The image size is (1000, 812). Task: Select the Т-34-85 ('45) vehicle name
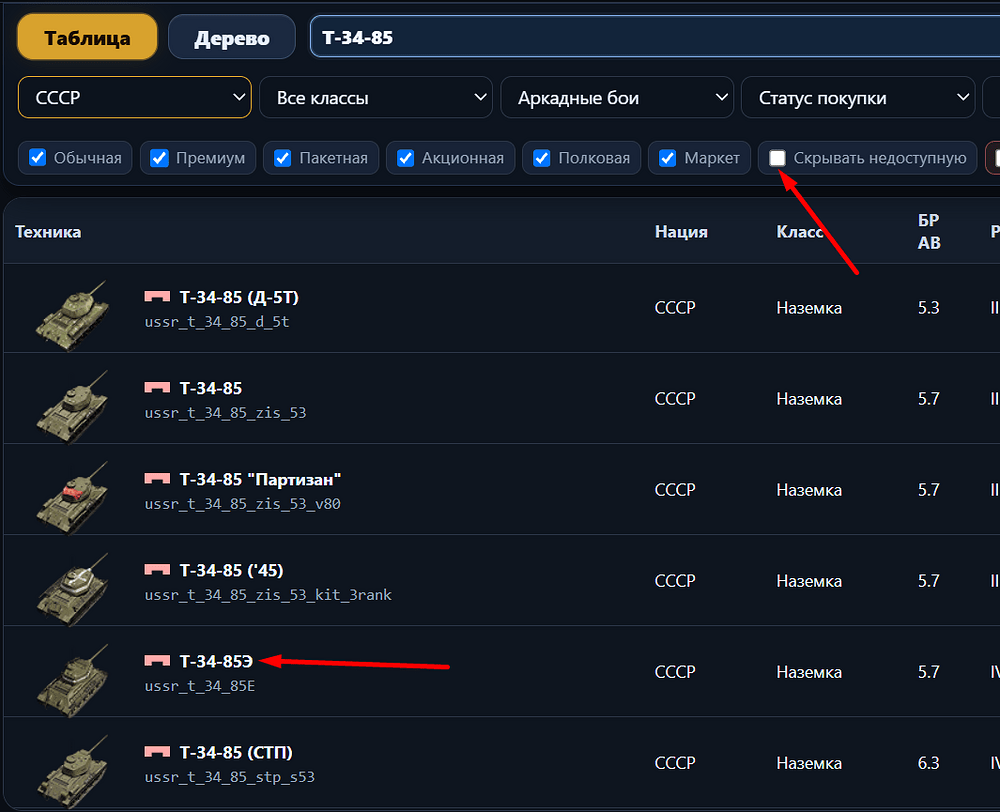point(232,570)
